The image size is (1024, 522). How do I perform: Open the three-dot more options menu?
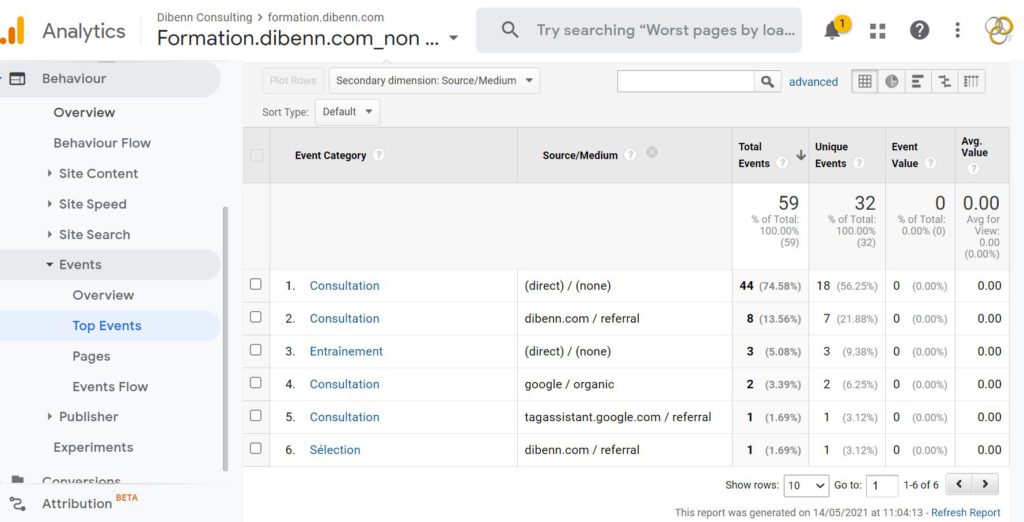point(957,30)
